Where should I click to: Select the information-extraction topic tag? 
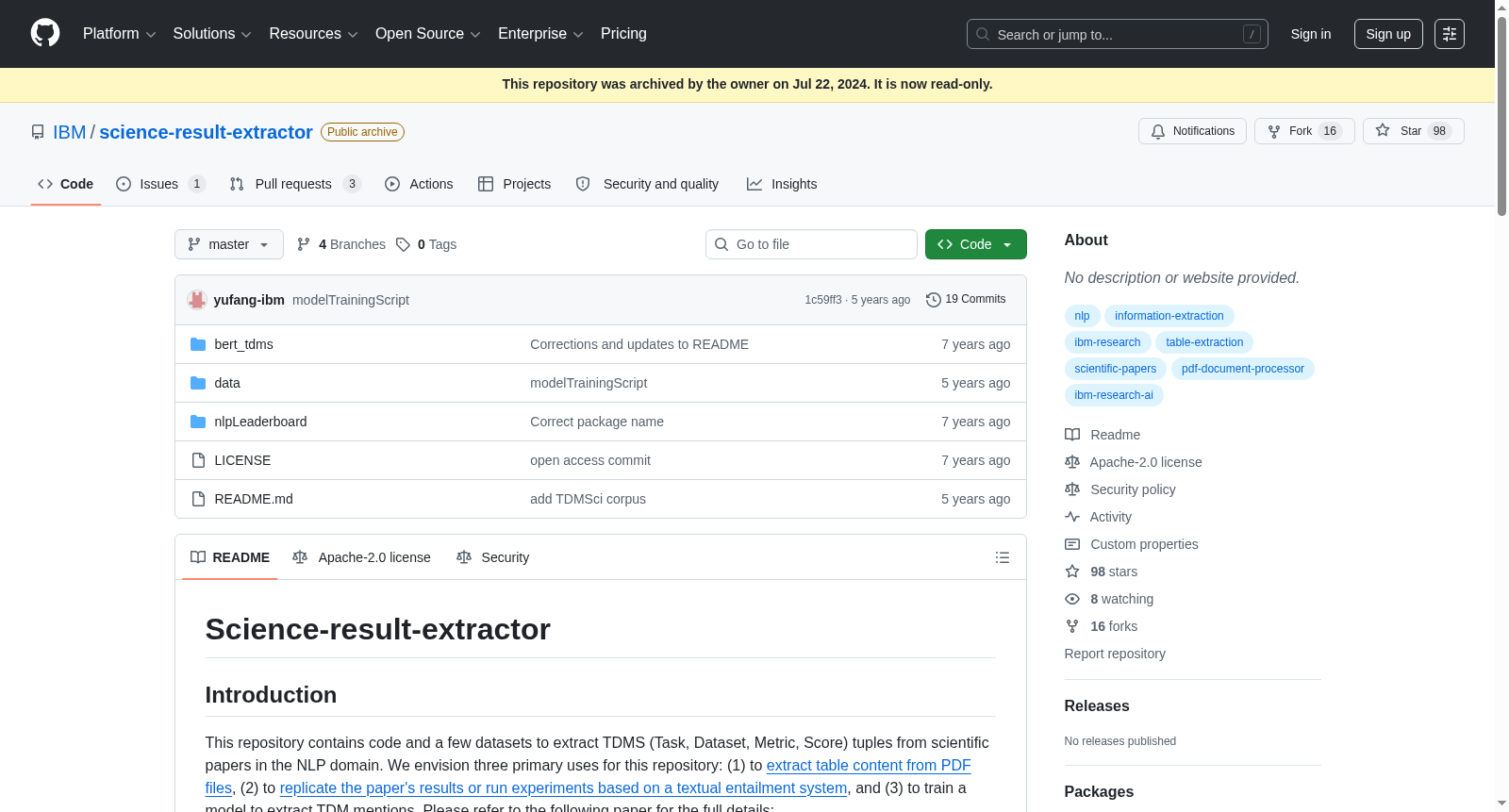tap(1169, 316)
